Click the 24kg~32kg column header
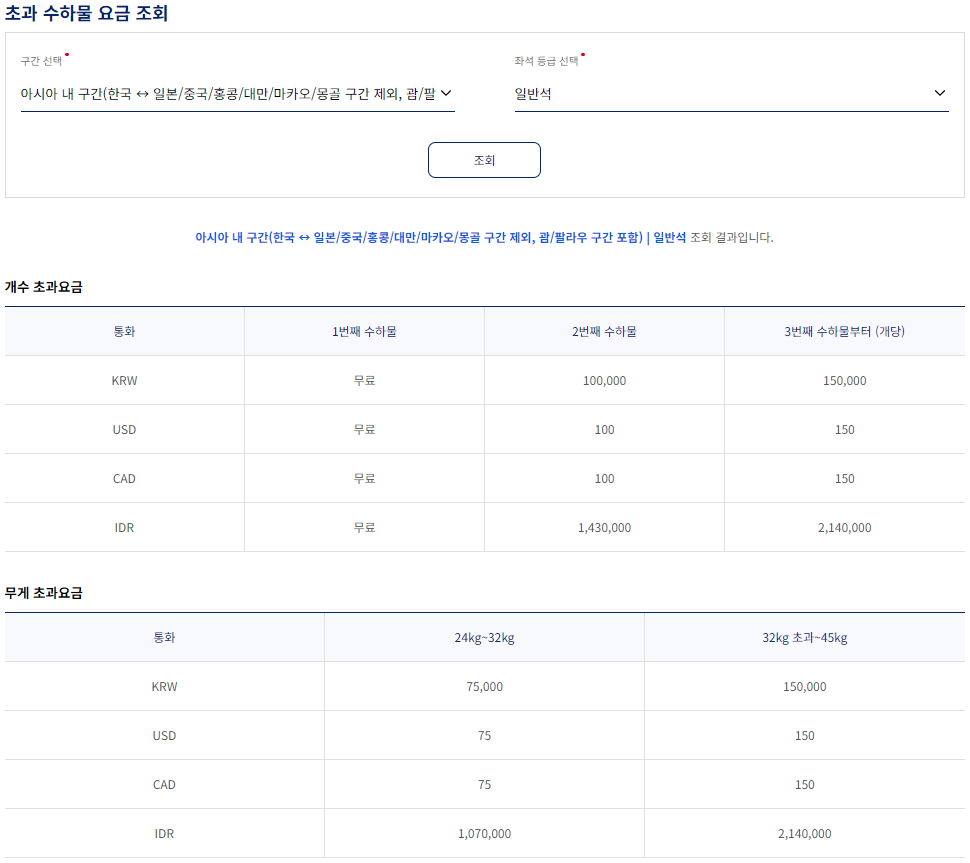Image resolution: width=970 pixels, height=863 pixels. coord(484,637)
